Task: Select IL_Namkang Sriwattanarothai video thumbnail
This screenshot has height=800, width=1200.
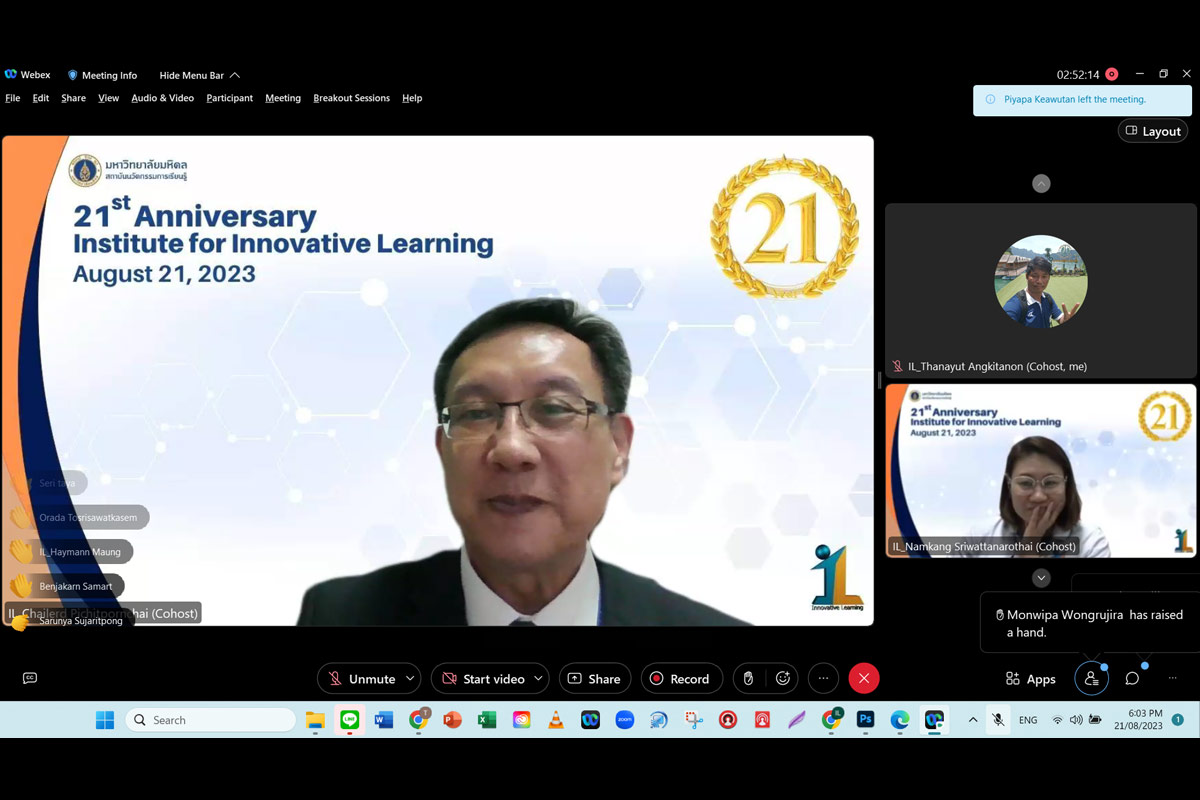Action: (1040, 470)
